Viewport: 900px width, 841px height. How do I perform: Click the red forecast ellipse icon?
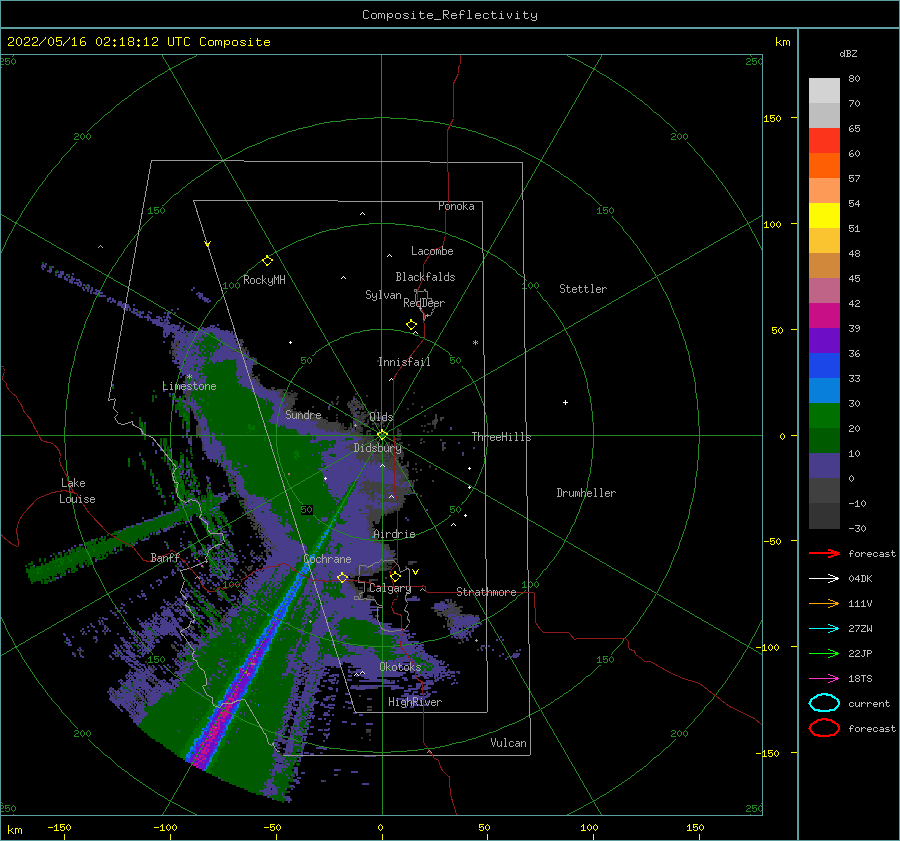[x=824, y=728]
